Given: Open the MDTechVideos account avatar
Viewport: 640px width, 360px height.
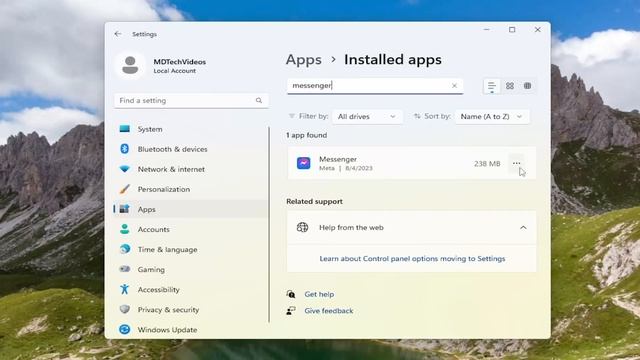Looking at the screenshot, I should 130,65.
